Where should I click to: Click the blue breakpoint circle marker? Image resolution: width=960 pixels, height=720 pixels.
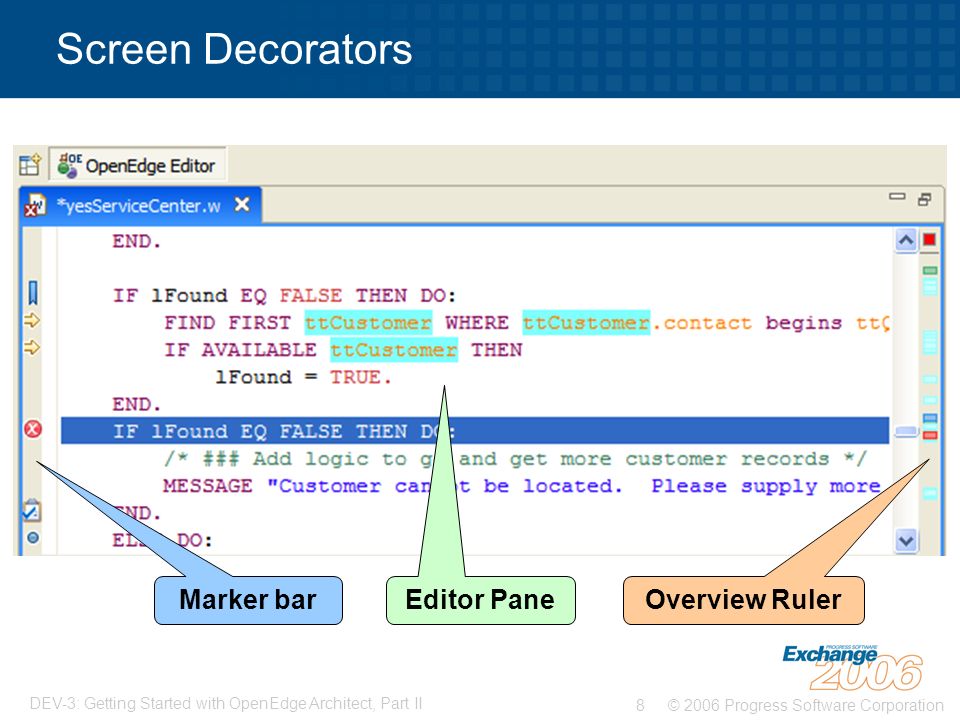[x=33, y=538]
